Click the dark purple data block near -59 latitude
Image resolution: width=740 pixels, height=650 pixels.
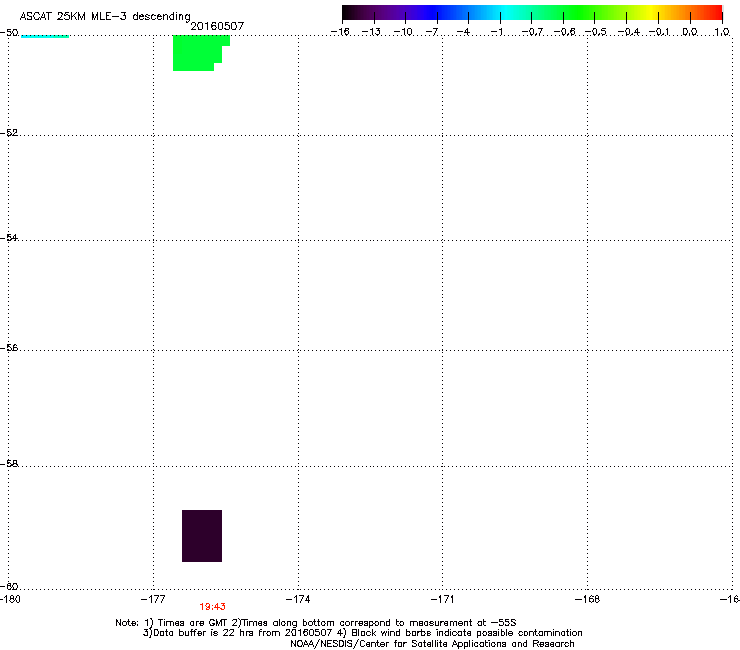202,536
